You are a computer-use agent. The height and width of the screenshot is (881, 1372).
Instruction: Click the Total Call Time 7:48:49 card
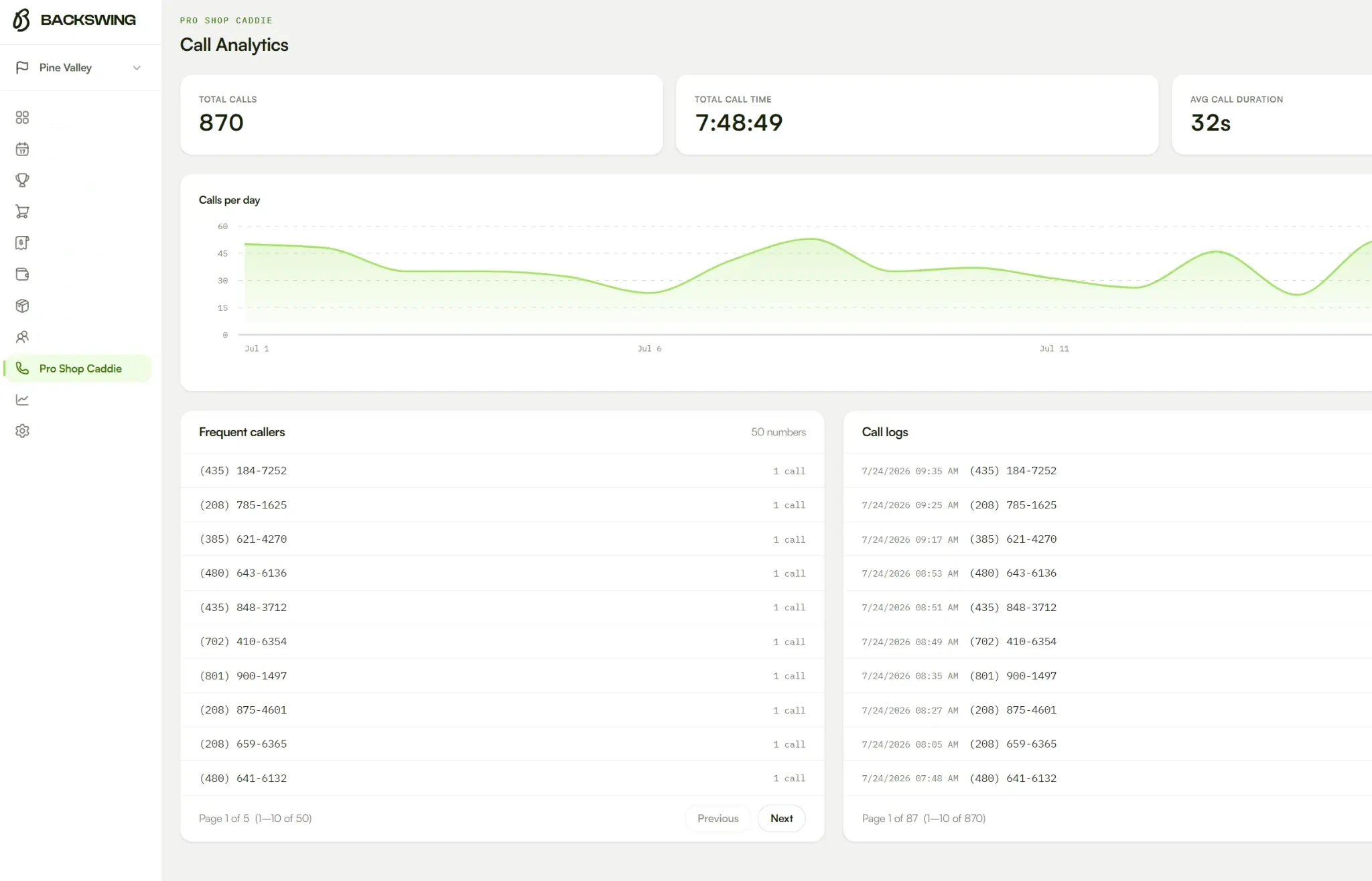917,115
